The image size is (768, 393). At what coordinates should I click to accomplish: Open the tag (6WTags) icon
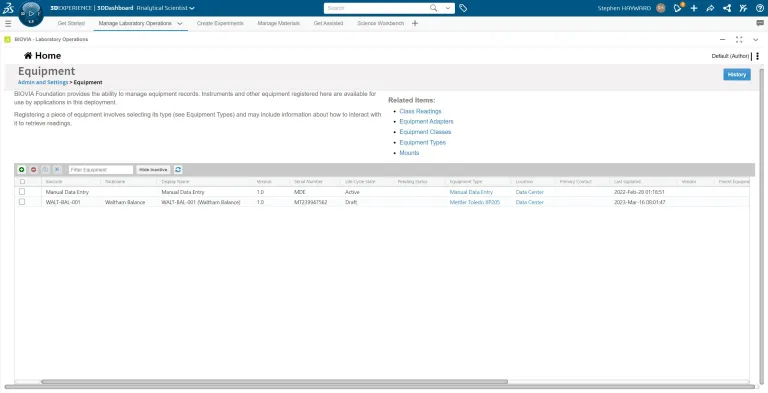[x=463, y=8]
